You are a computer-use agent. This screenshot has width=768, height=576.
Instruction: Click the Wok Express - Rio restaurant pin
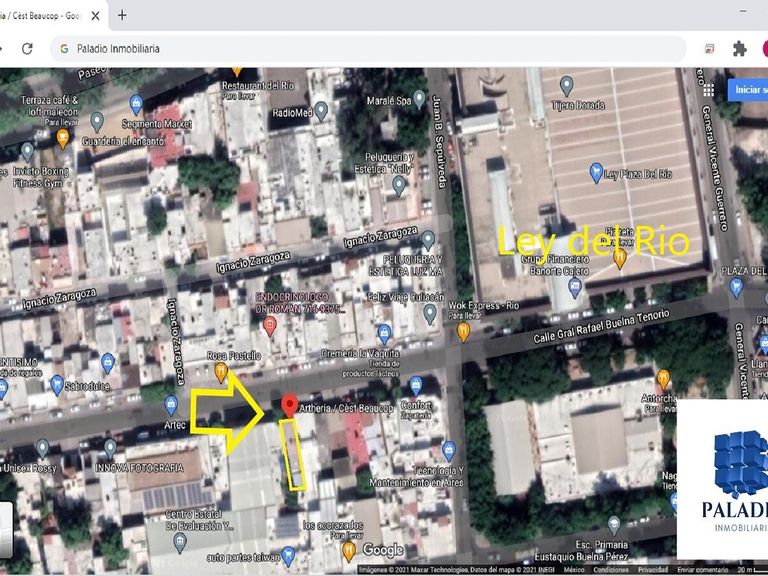[463, 332]
